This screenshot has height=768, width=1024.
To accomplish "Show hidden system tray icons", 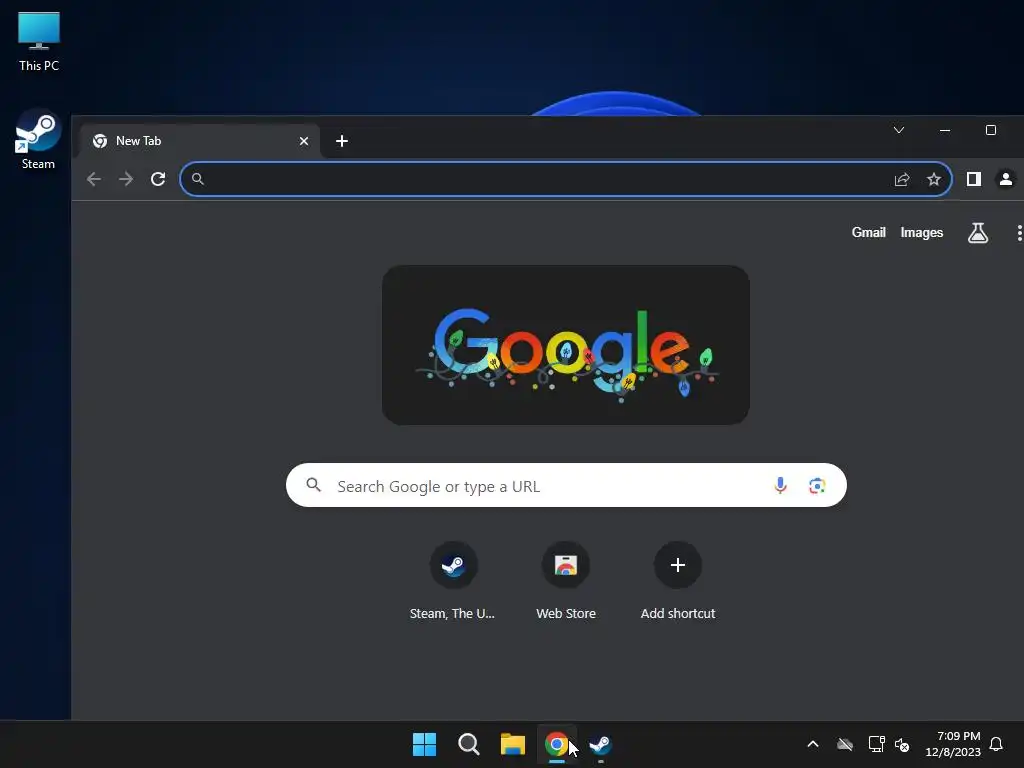I will pos(813,744).
